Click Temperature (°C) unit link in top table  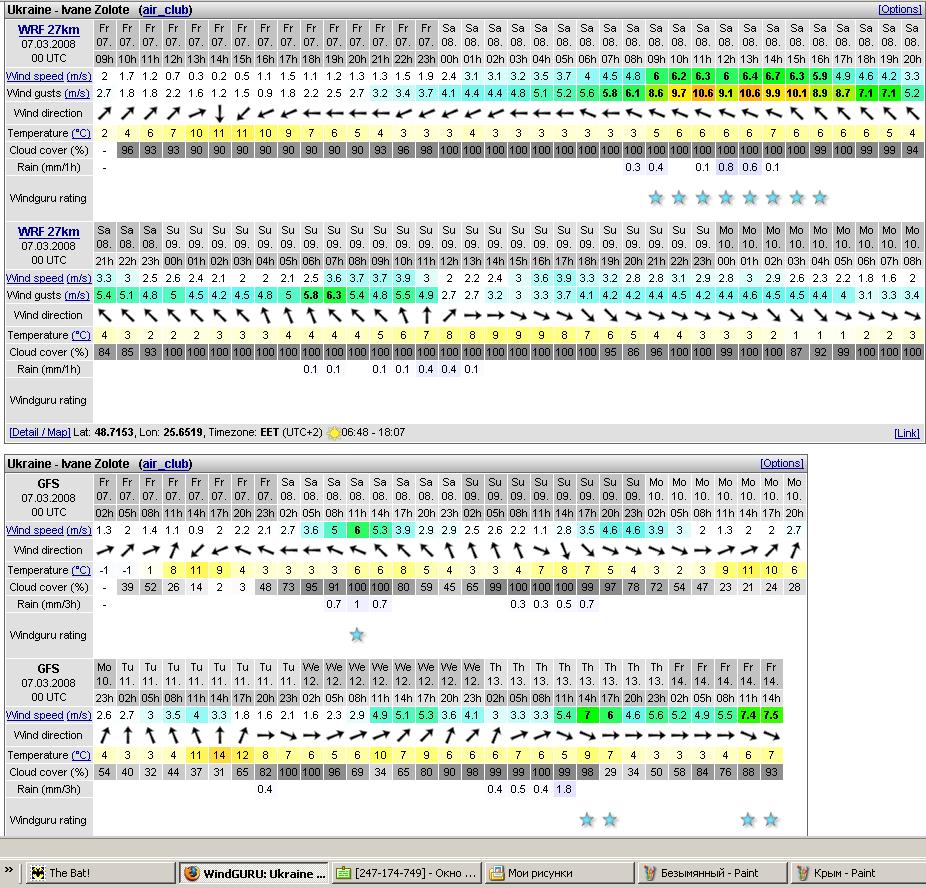[80, 133]
